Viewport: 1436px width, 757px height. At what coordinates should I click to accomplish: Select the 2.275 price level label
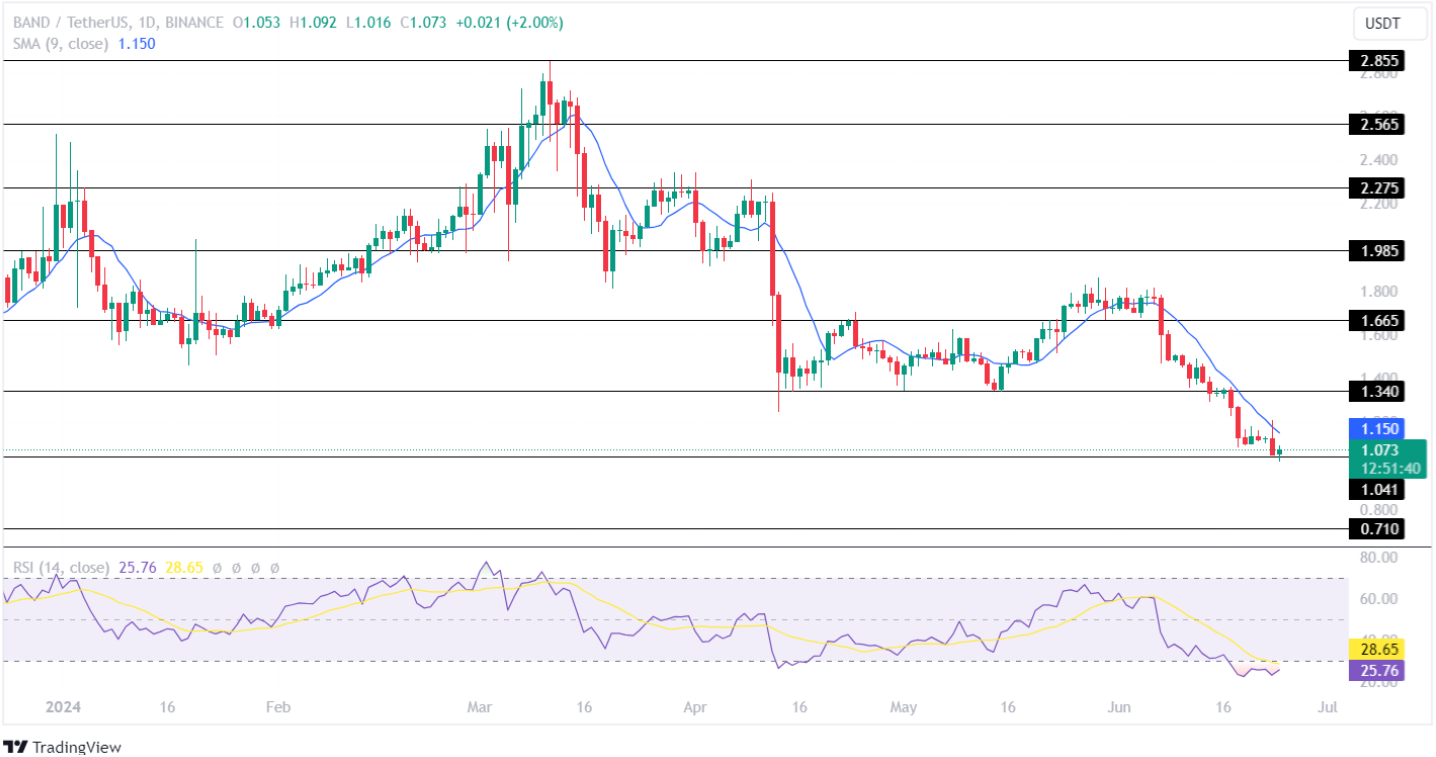(x=1376, y=187)
